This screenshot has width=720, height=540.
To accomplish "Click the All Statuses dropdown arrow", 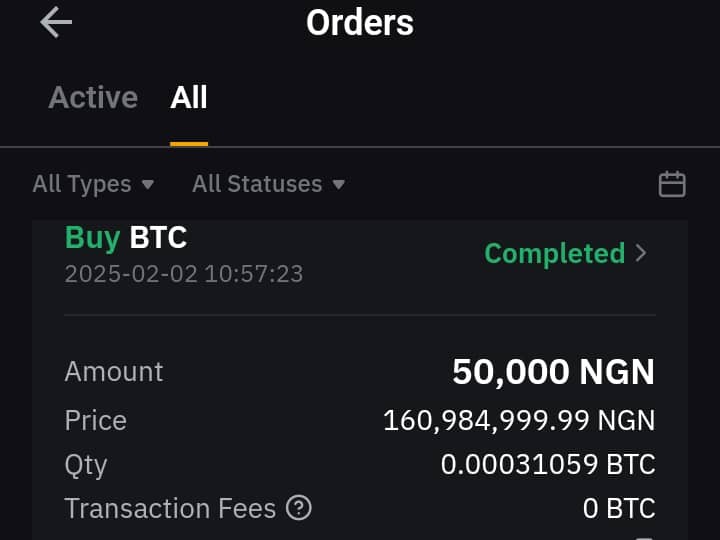I will click(x=338, y=185).
